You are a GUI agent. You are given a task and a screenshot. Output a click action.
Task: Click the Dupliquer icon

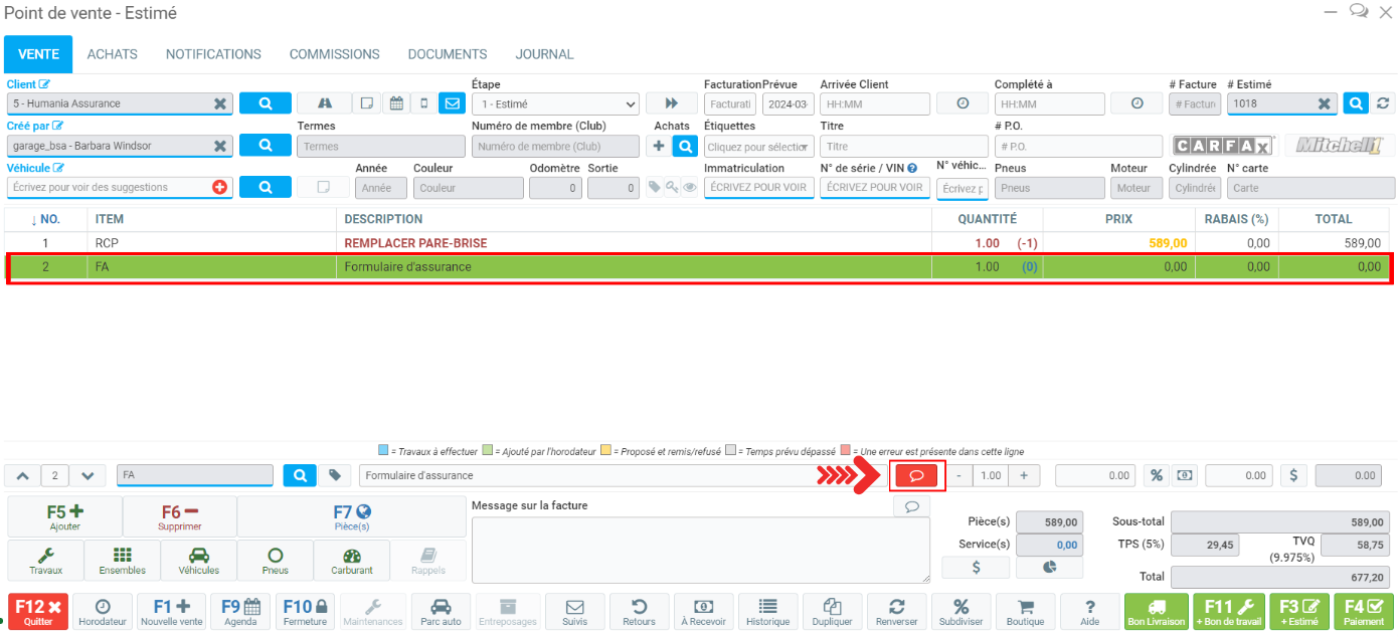tap(831, 611)
